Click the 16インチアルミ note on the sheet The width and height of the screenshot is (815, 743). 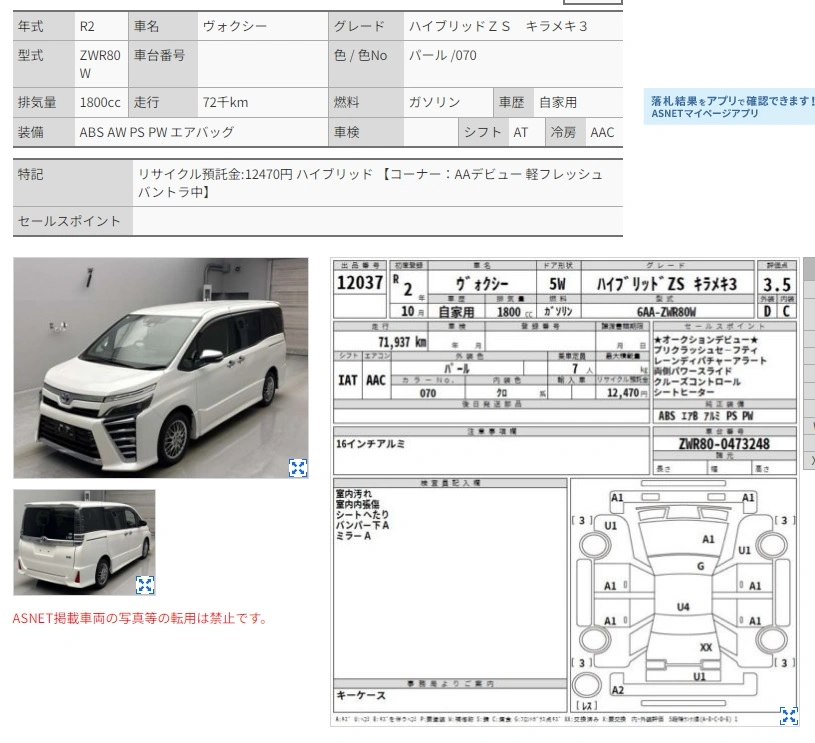tap(370, 444)
